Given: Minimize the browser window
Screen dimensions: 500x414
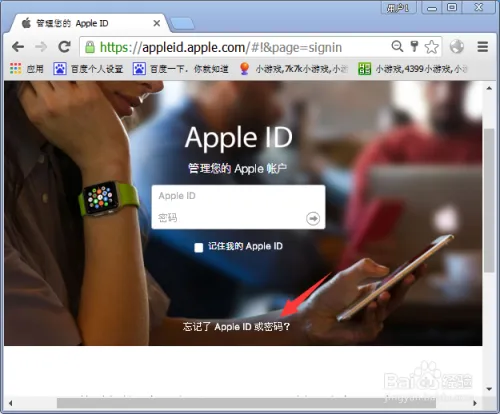Looking at the screenshot, I should click(432, 8).
